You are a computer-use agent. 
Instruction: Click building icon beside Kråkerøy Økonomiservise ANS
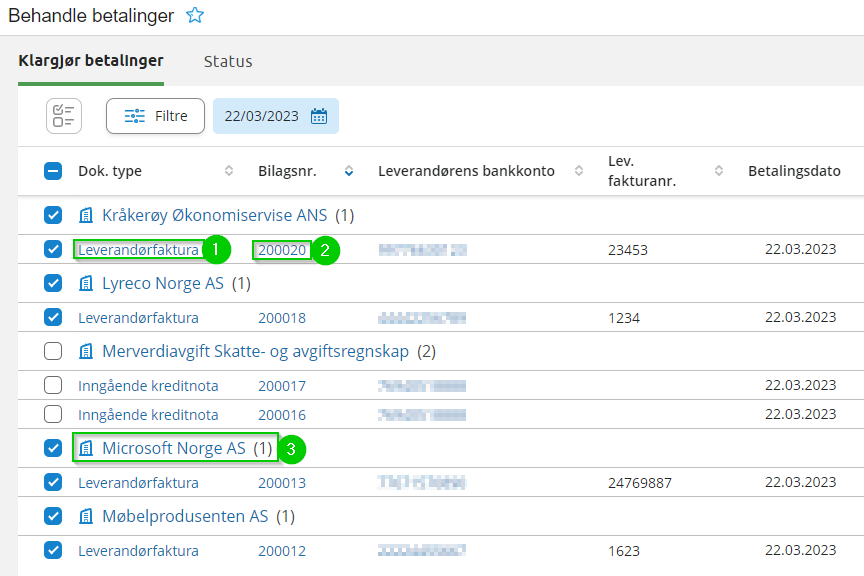pyautogui.click(x=86, y=215)
